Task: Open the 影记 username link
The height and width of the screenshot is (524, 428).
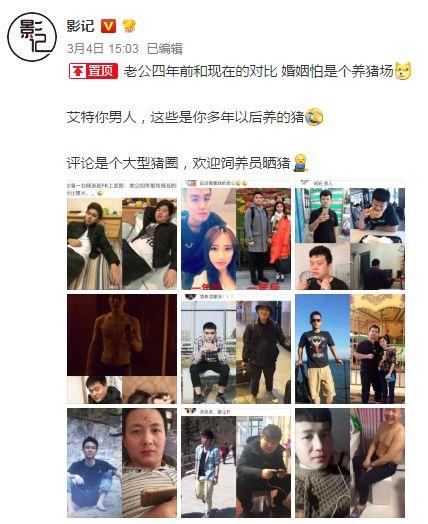Action: point(81,26)
